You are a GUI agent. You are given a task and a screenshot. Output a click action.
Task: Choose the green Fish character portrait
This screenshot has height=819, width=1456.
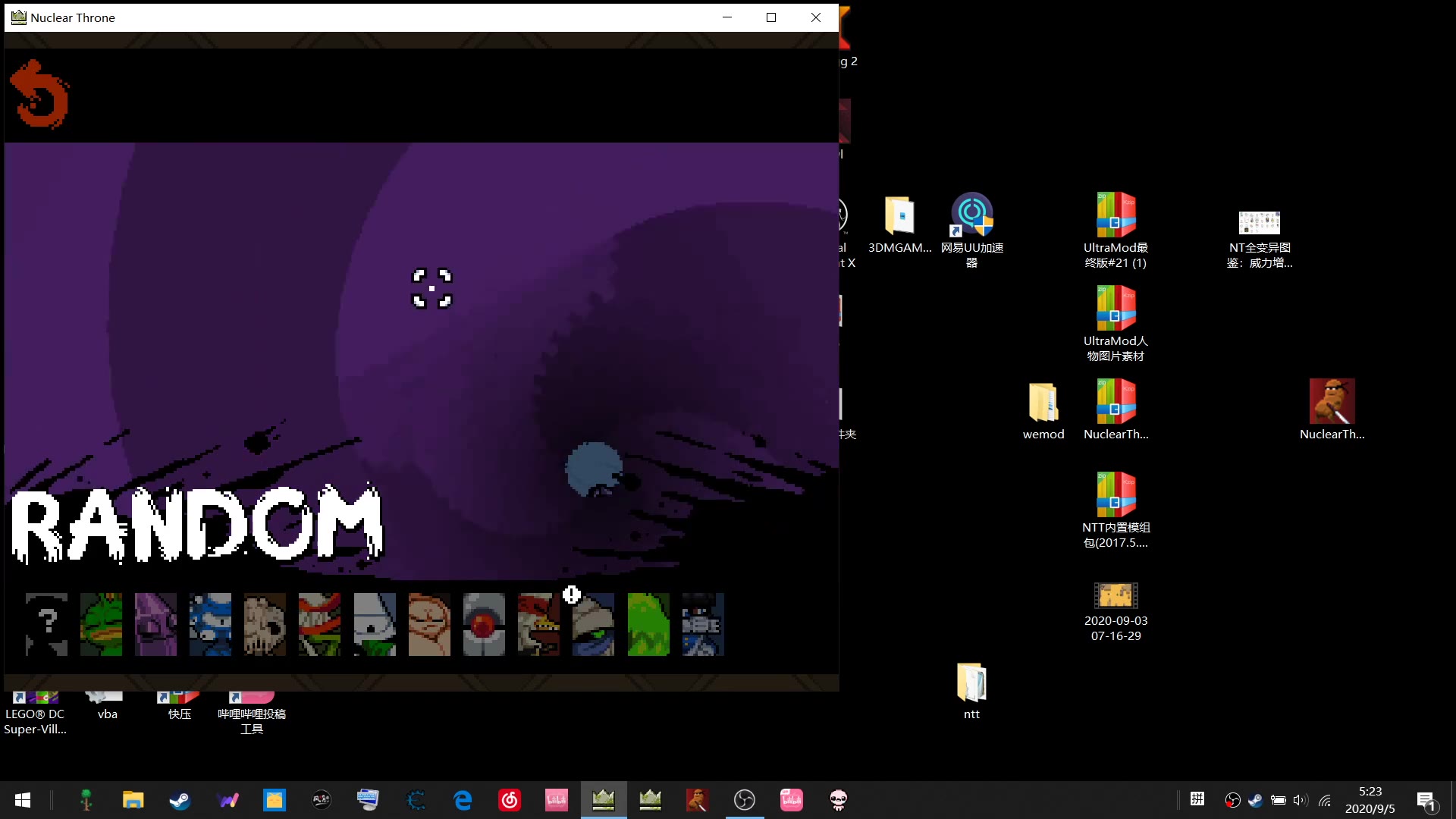102,624
